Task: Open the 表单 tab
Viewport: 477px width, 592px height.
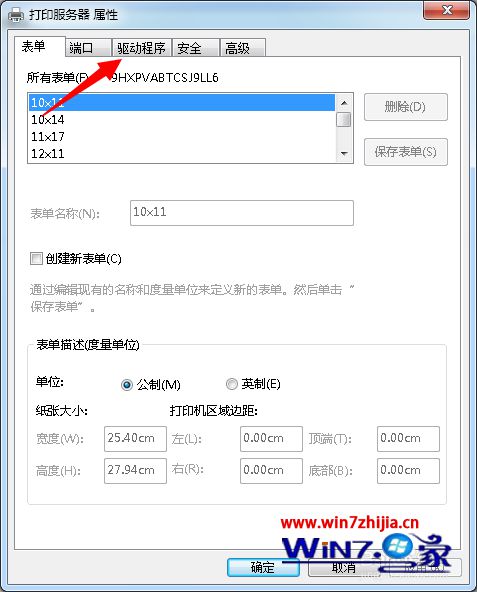Action: (x=40, y=47)
